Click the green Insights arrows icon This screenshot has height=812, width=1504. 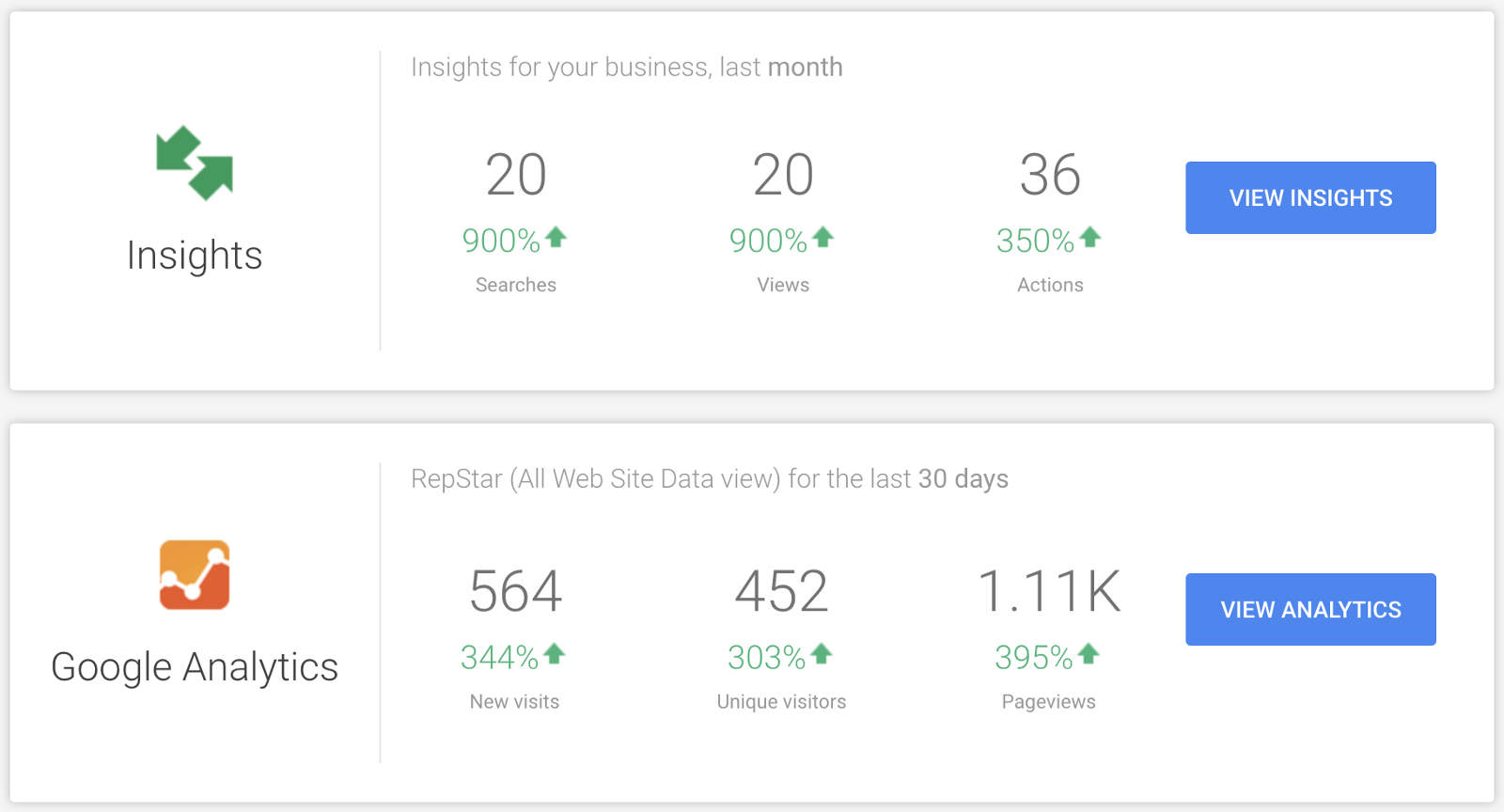(195, 164)
